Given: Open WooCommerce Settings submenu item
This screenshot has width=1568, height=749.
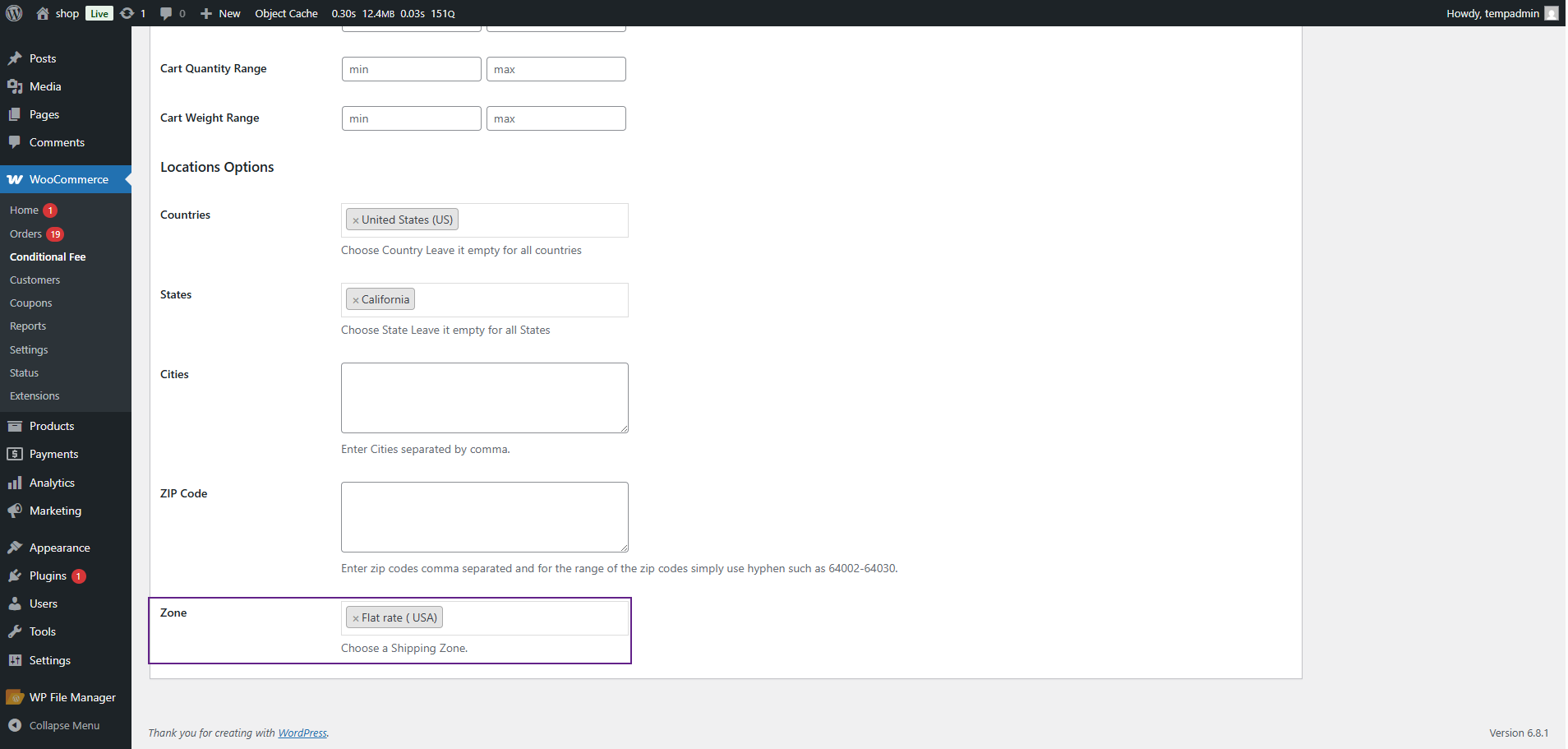Looking at the screenshot, I should click(29, 350).
